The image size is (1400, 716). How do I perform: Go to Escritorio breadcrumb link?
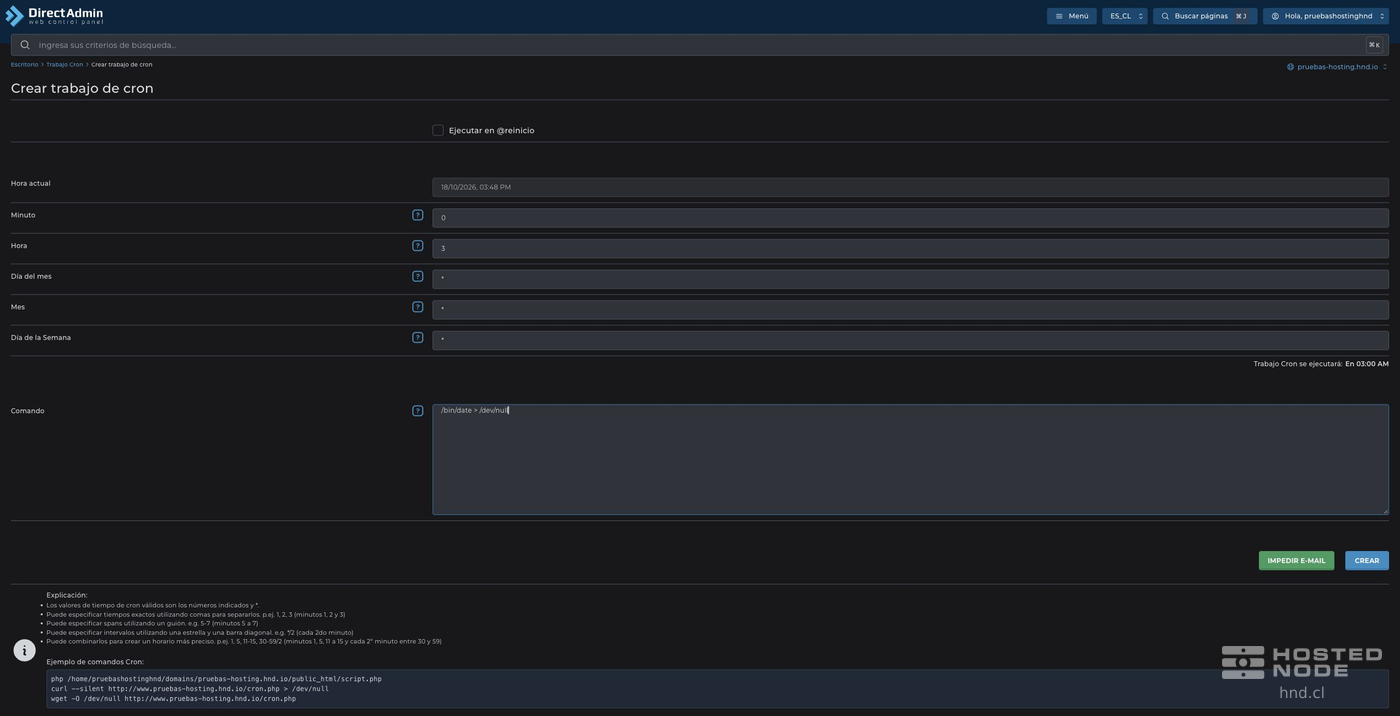(x=24, y=65)
